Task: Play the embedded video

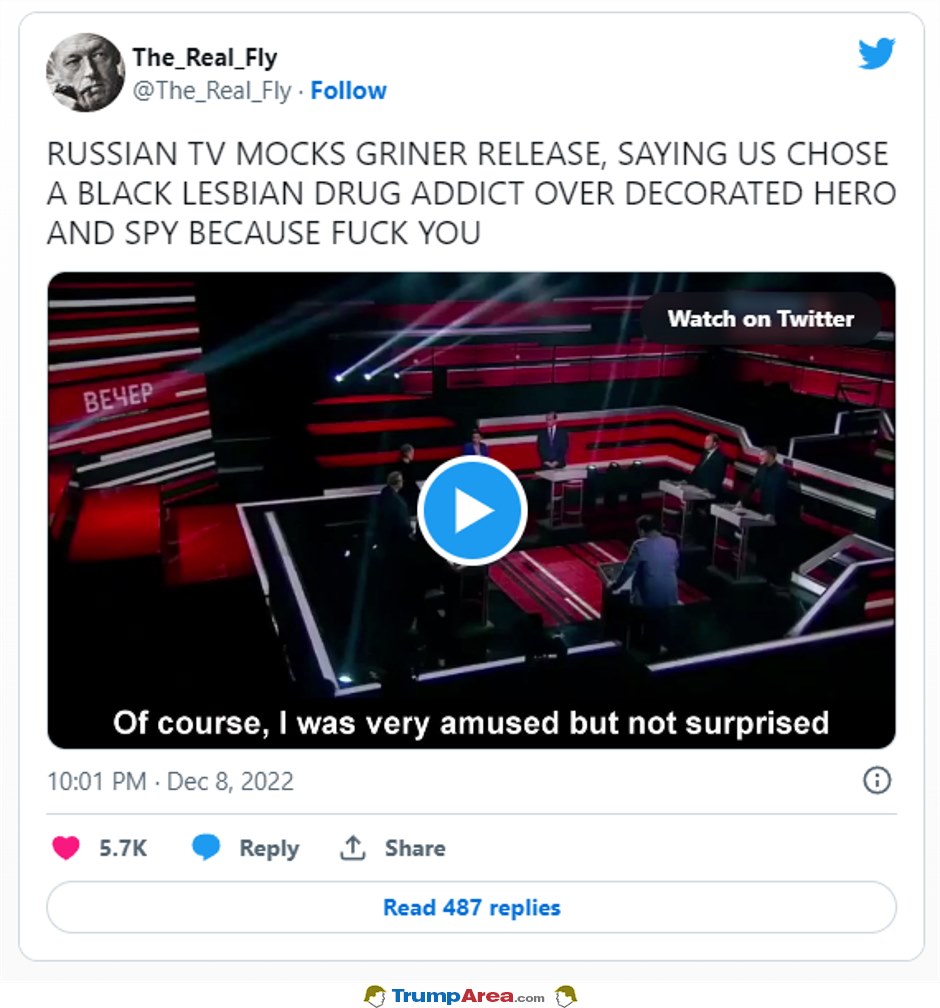Action: 471,511
